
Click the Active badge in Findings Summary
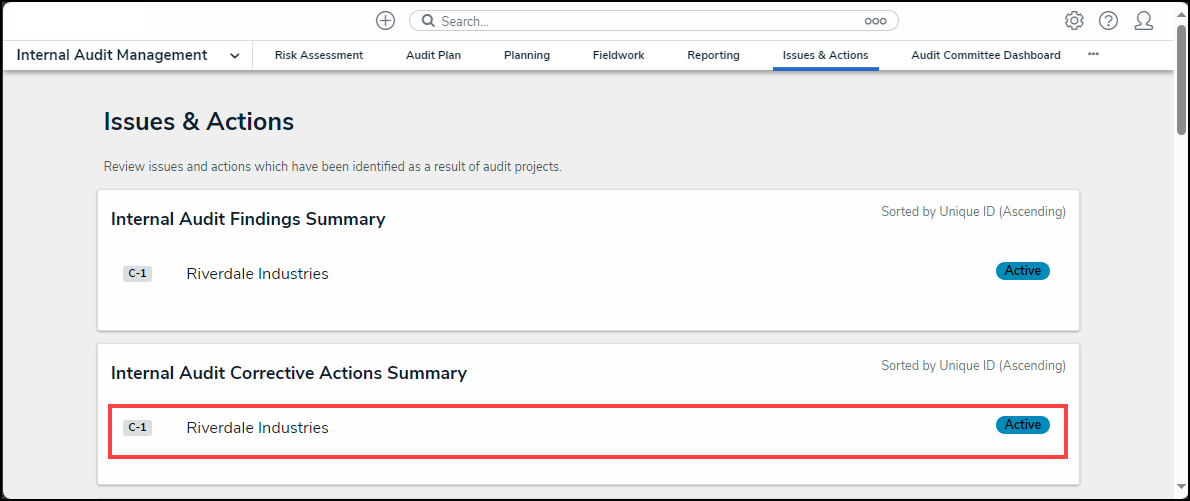click(1022, 271)
